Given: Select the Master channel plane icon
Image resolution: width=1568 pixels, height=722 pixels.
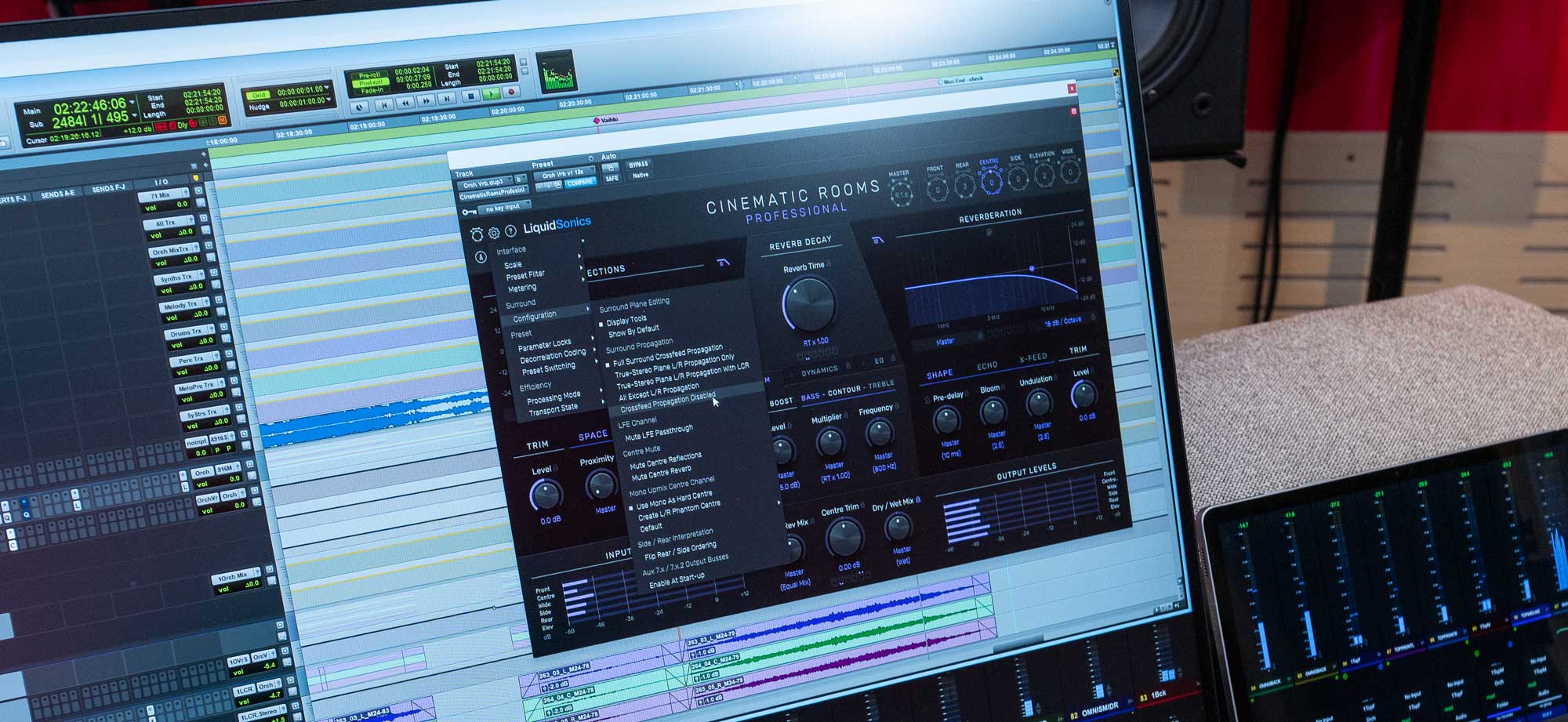Looking at the screenshot, I should tap(902, 193).
